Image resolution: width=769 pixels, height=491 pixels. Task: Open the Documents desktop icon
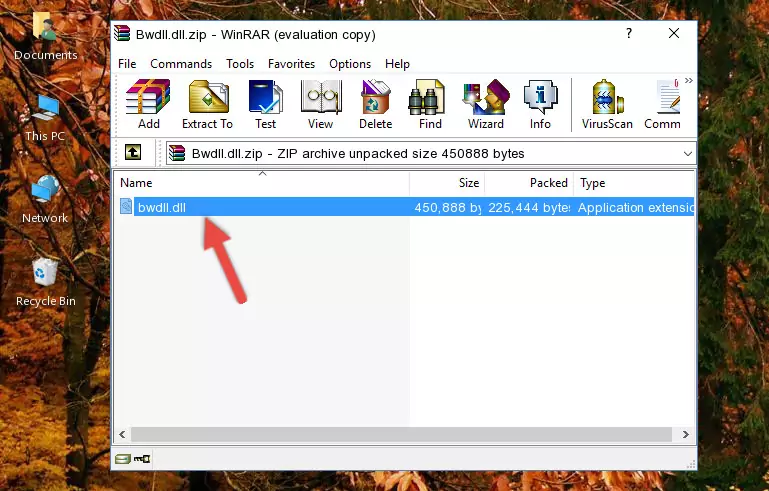point(45,37)
